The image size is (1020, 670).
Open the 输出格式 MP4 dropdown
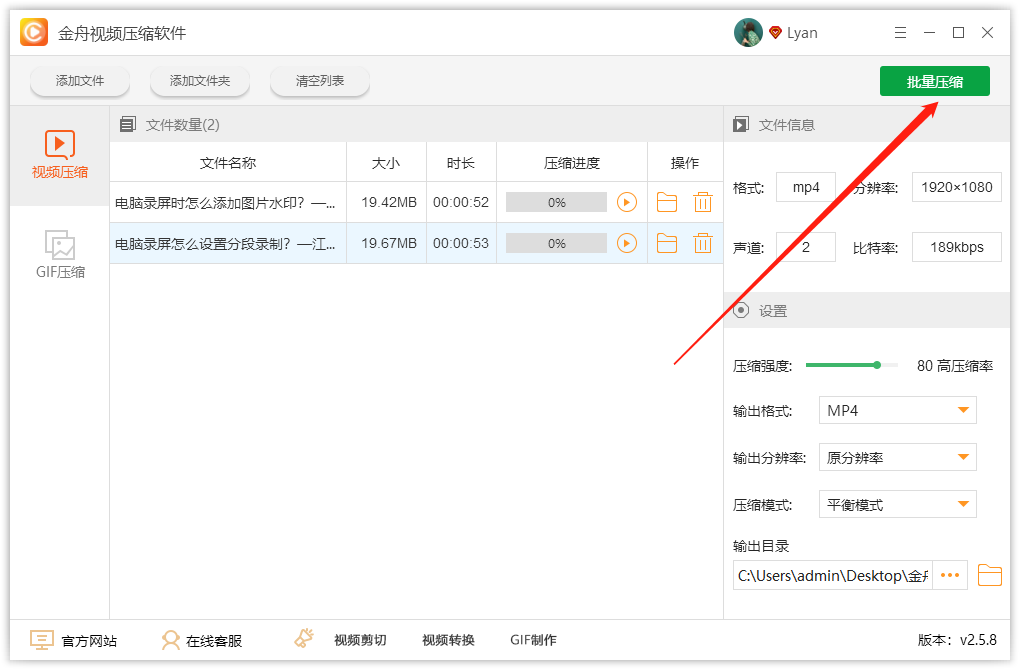898,410
